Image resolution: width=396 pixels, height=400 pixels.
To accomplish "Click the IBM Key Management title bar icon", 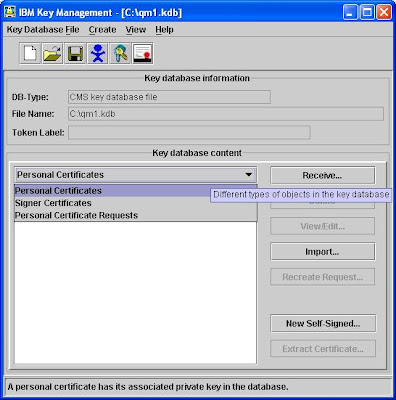I will [x=10, y=12].
